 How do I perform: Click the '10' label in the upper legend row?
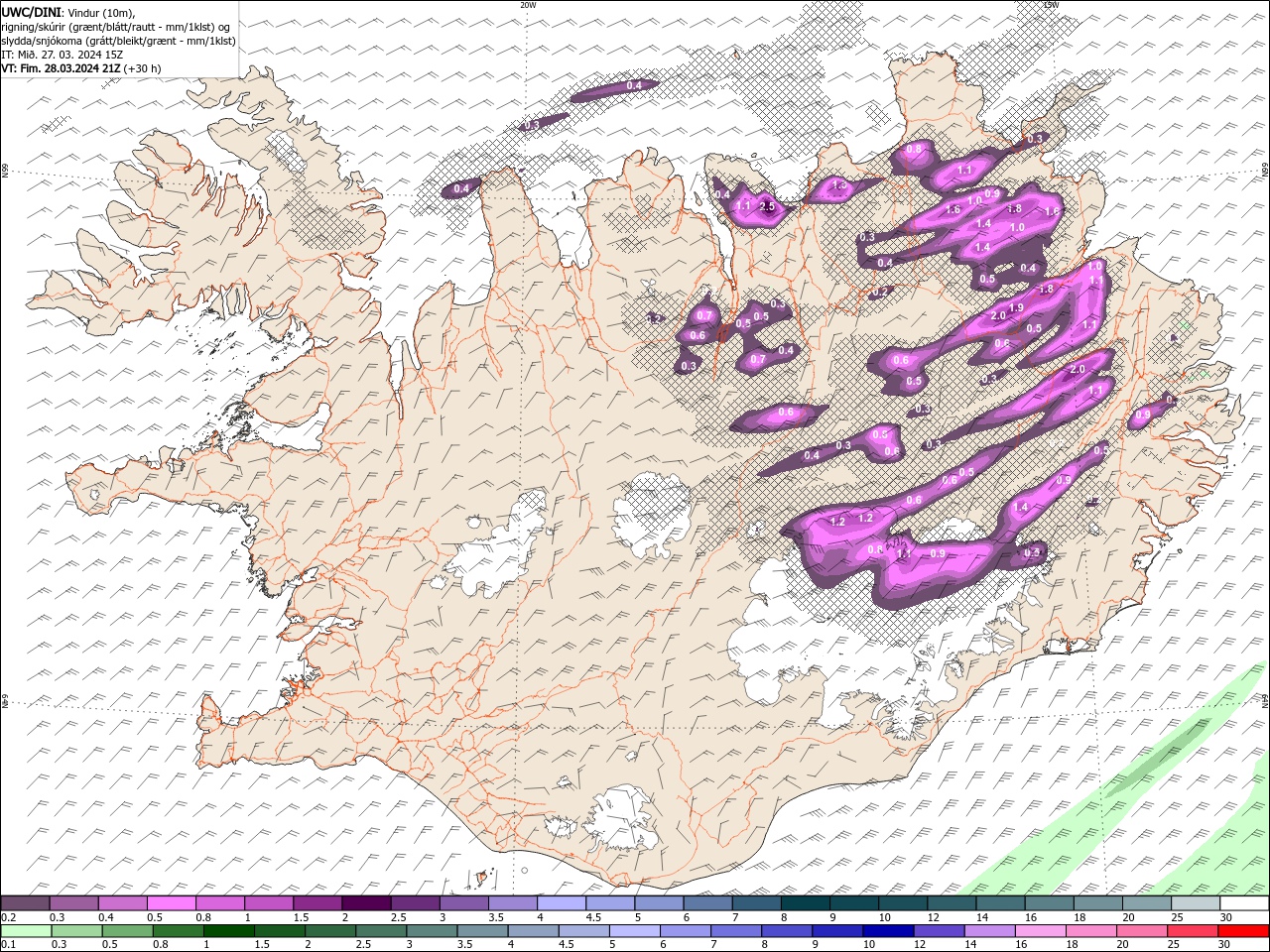884,917
